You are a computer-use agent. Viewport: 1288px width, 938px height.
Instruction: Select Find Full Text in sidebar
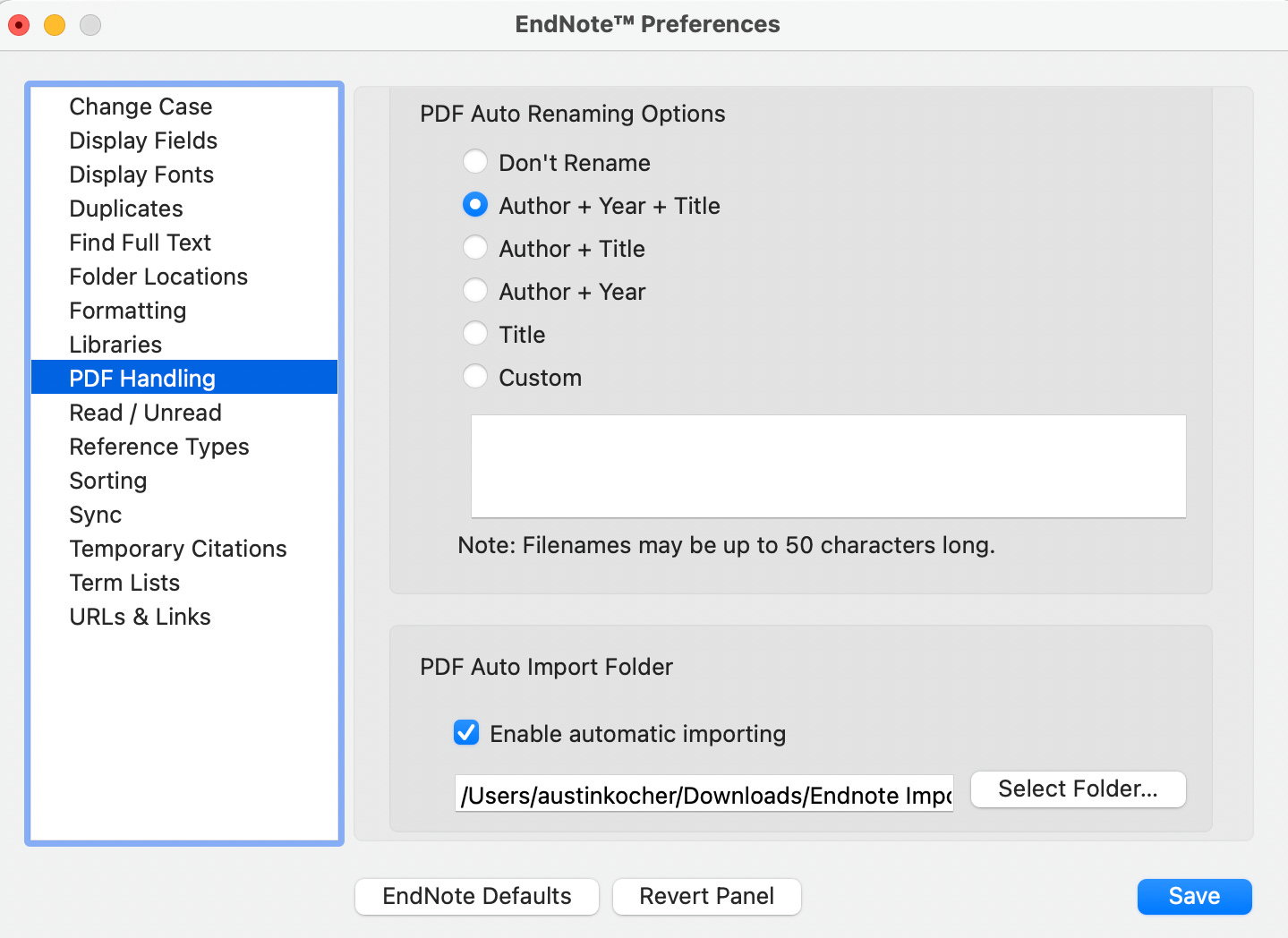coord(184,243)
